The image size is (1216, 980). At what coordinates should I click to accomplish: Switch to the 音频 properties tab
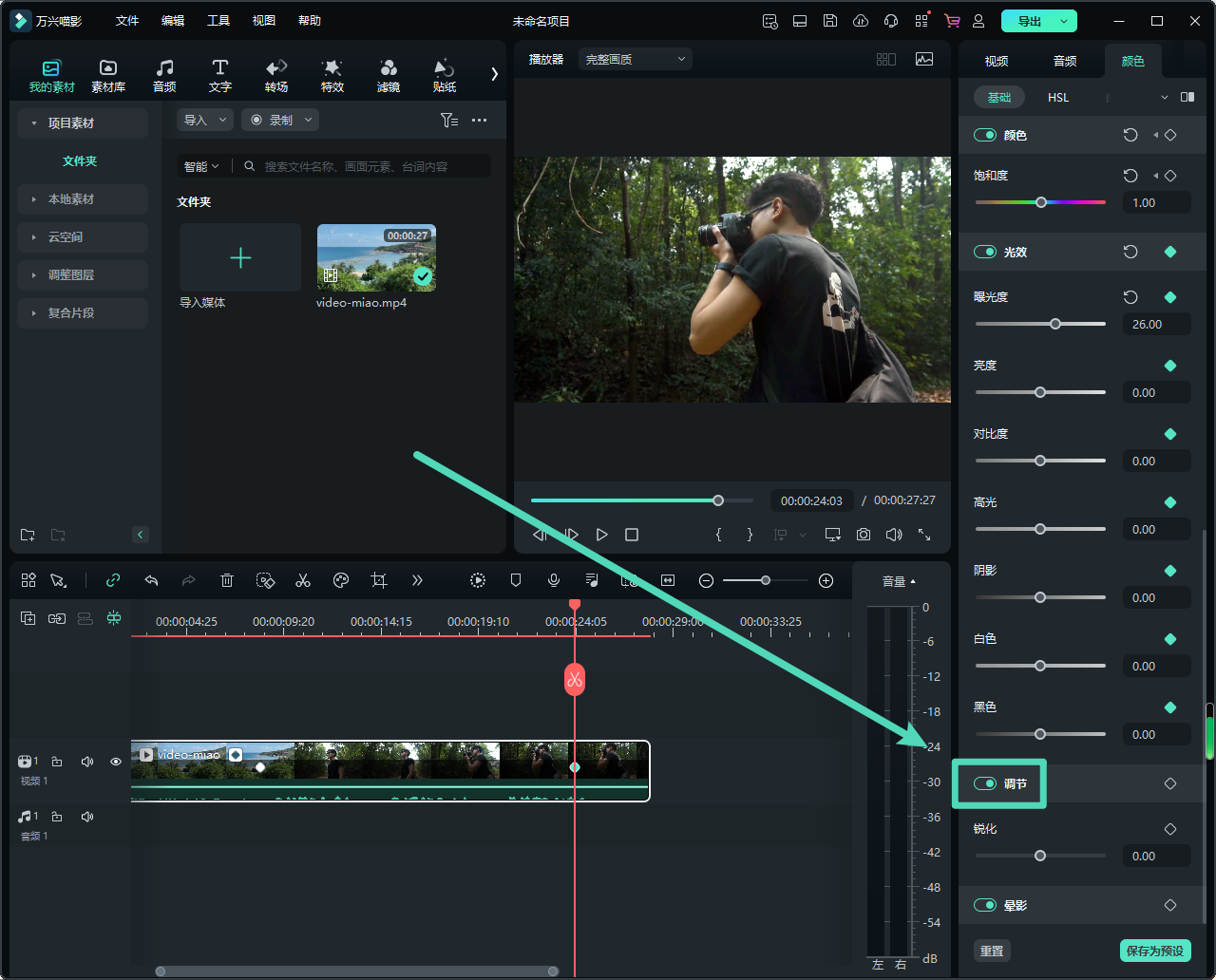point(1065,61)
